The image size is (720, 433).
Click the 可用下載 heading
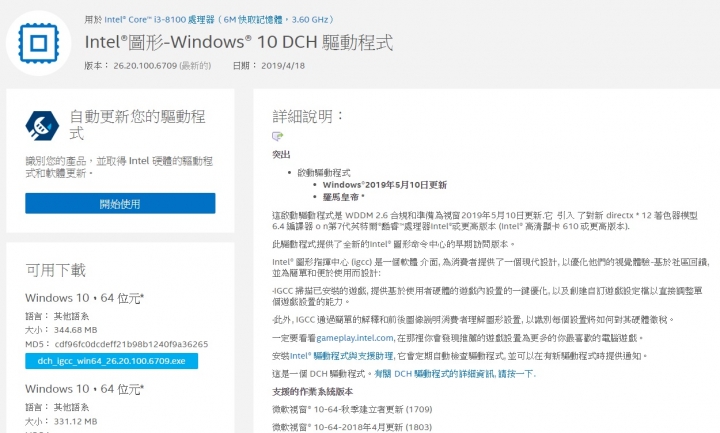(56, 270)
